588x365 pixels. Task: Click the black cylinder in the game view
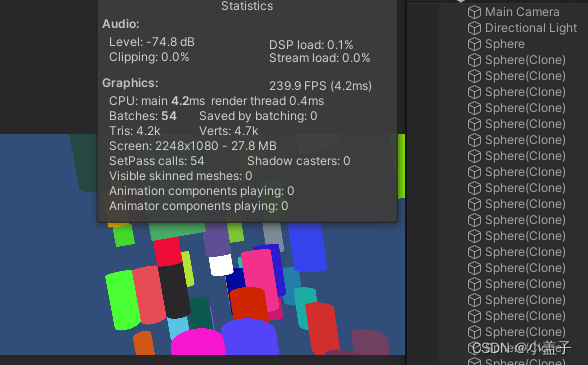(x=174, y=291)
